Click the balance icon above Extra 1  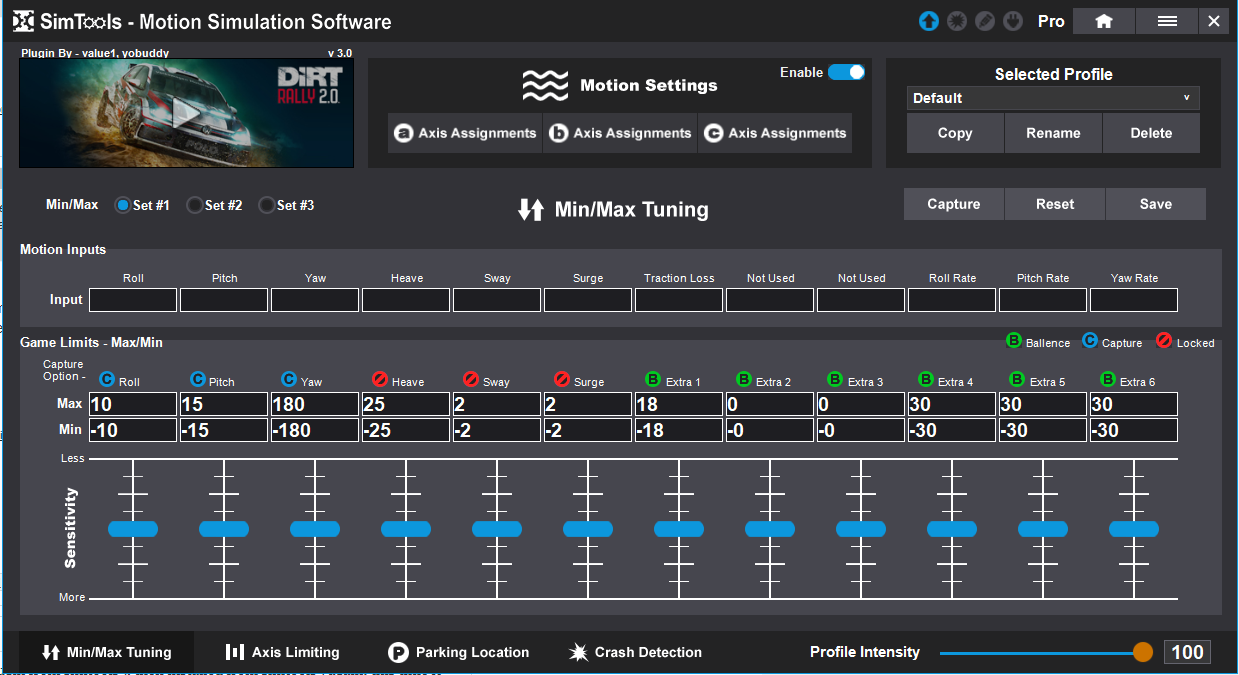coord(653,380)
